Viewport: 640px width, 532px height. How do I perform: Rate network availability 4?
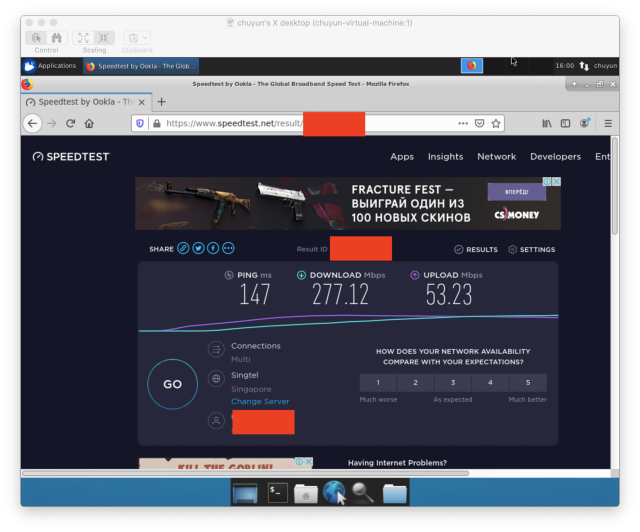point(490,383)
